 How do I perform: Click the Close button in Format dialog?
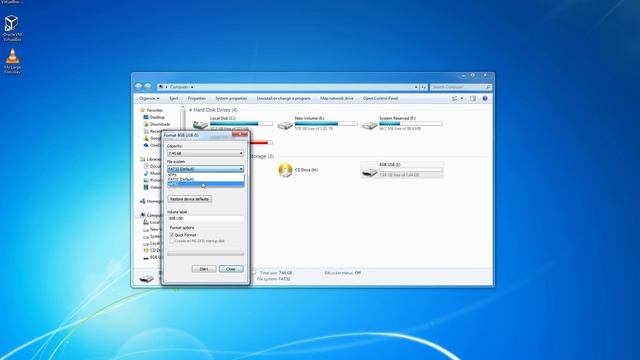point(231,269)
